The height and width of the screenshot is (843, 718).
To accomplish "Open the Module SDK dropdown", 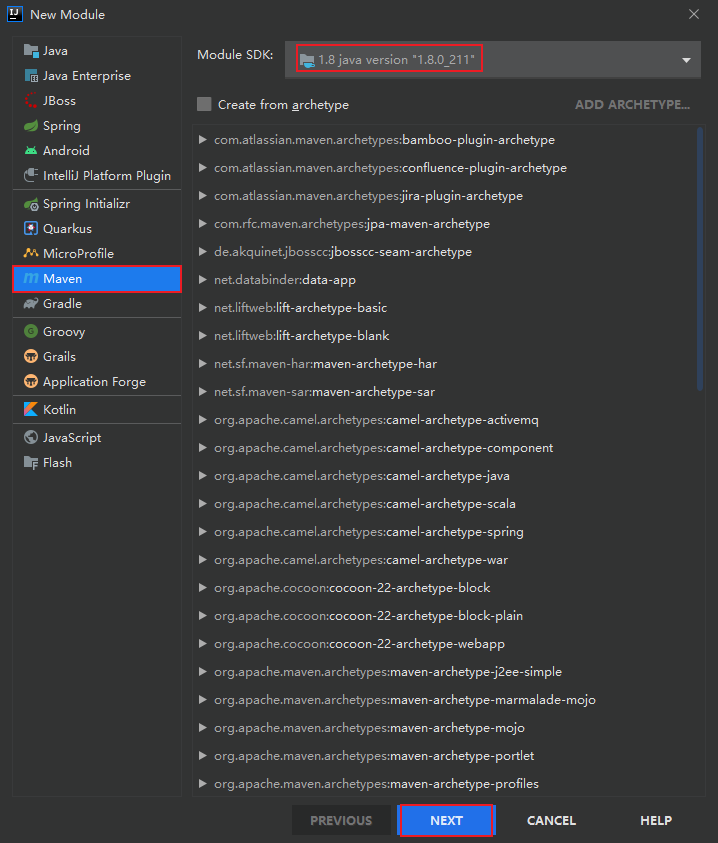I will 686,60.
